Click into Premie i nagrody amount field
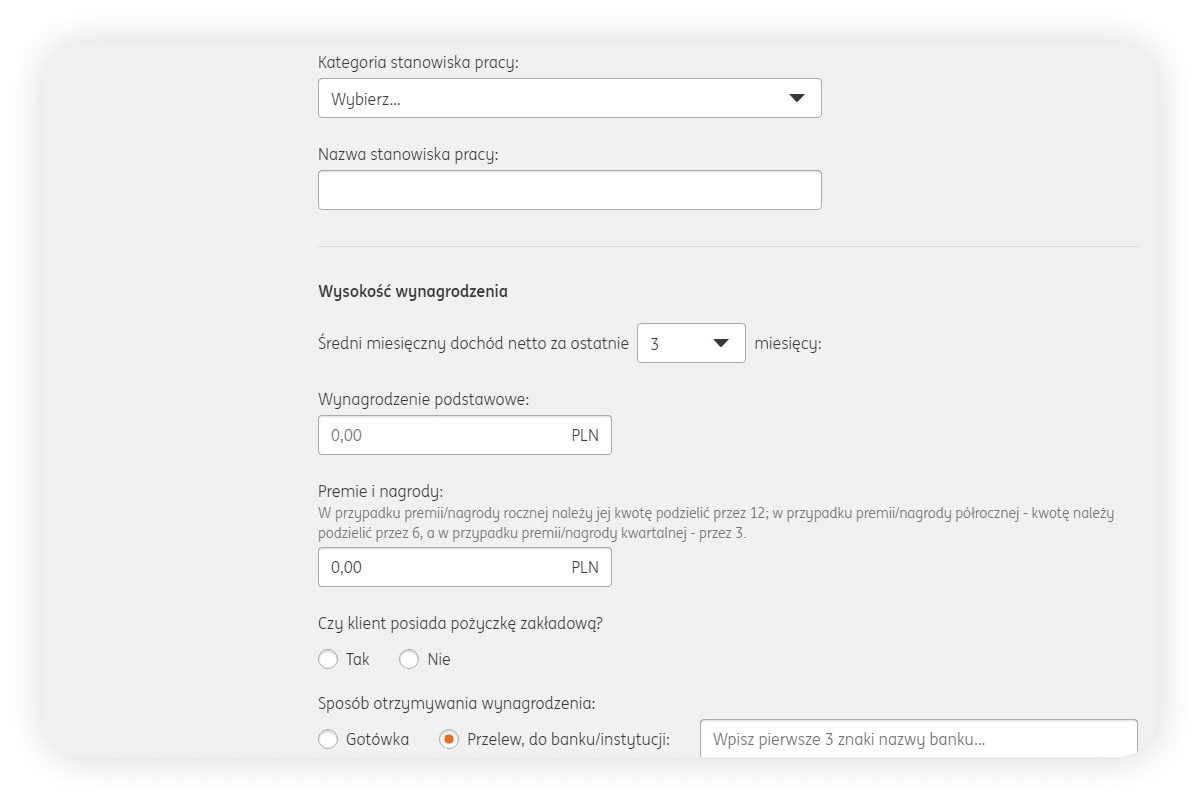Screen dimensions: 1200x800 440,567
